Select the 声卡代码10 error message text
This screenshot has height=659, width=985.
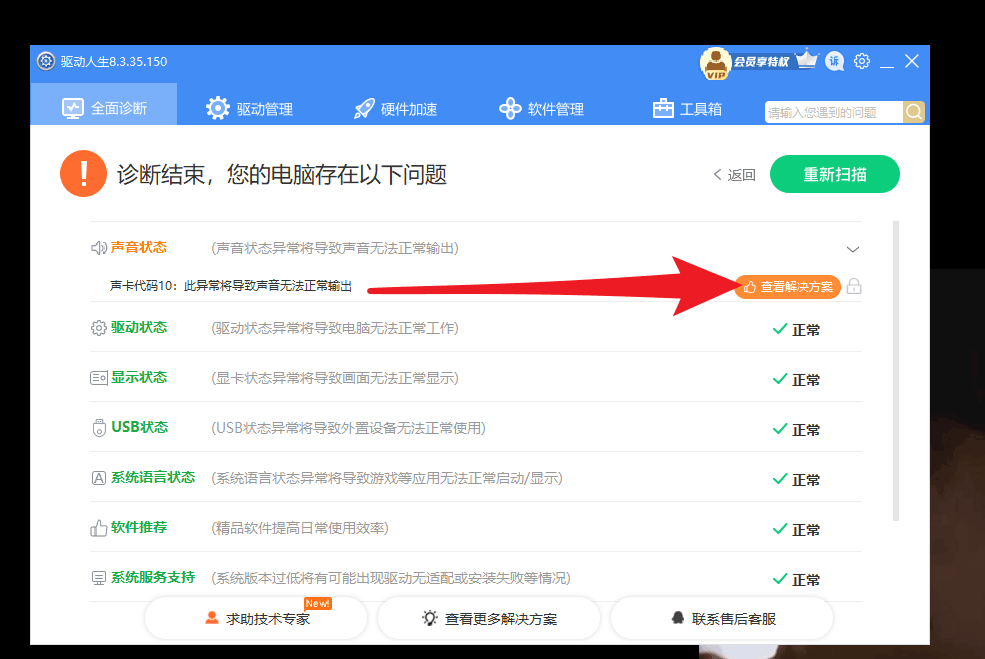[231, 286]
